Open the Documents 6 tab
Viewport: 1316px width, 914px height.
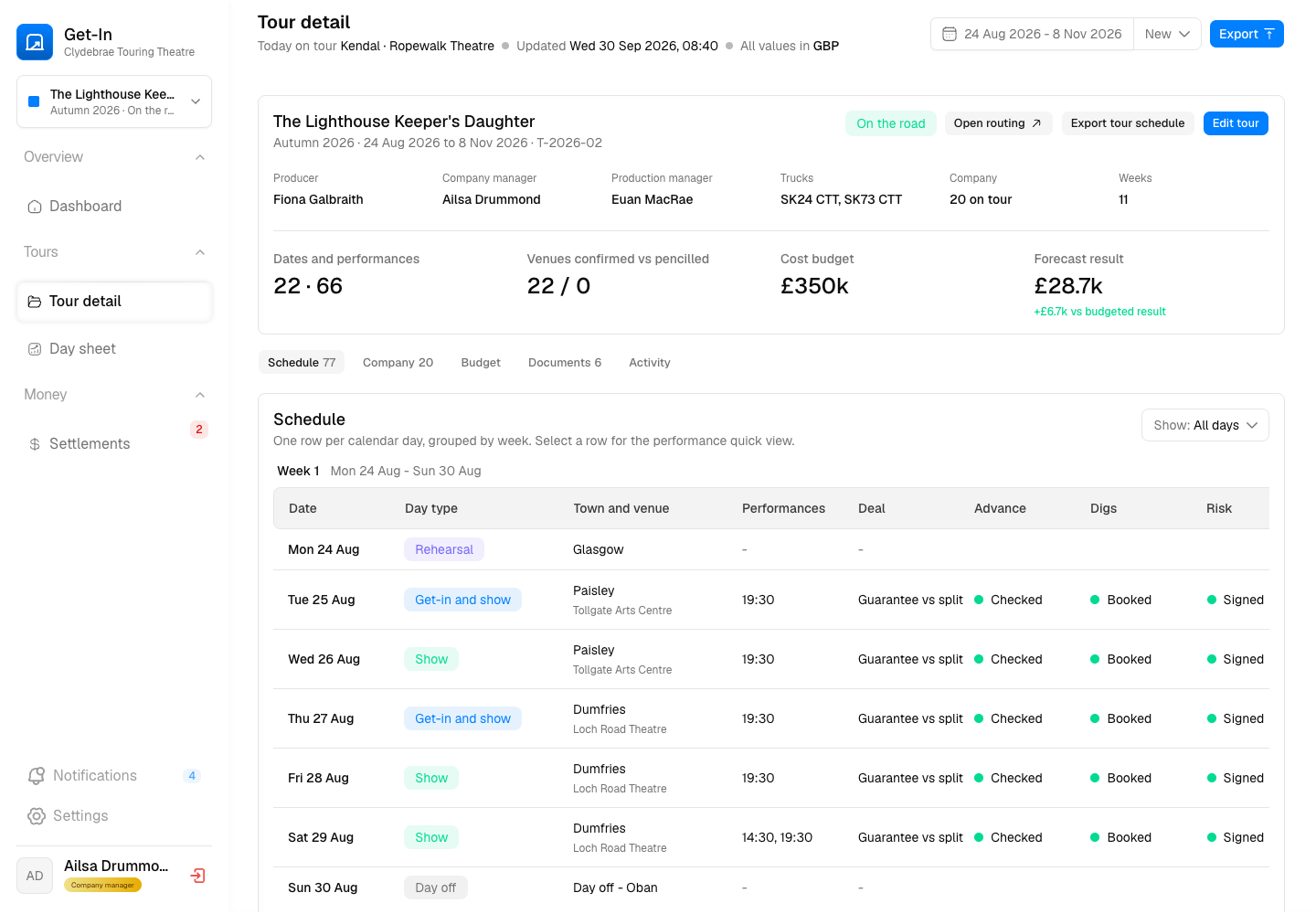[565, 363]
